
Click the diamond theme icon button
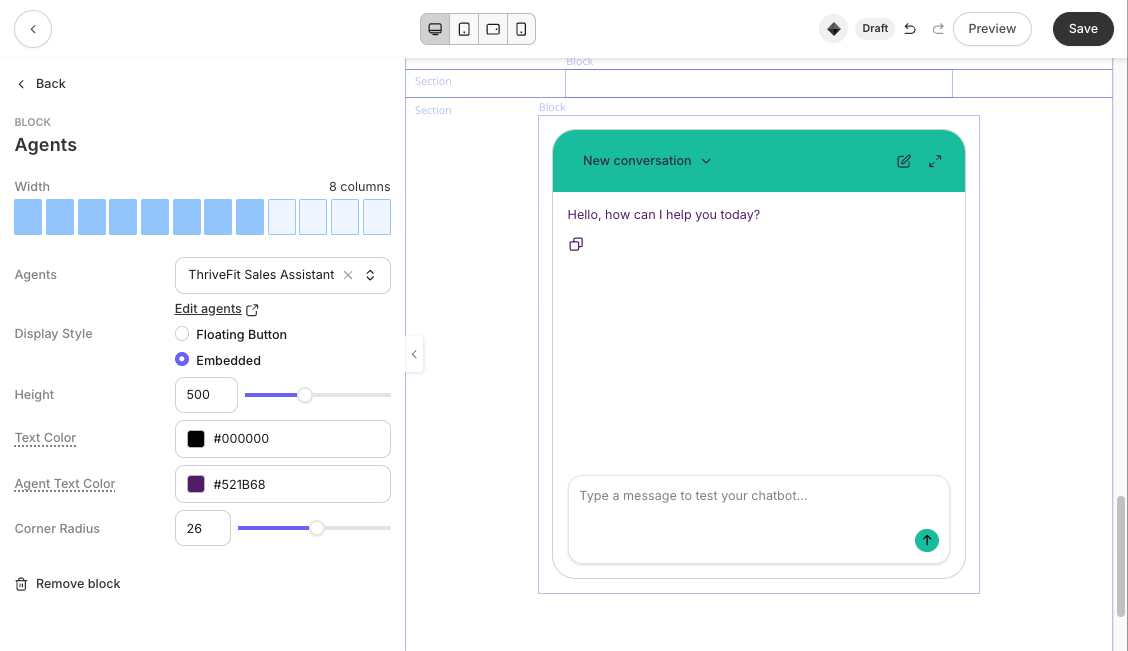coord(833,29)
